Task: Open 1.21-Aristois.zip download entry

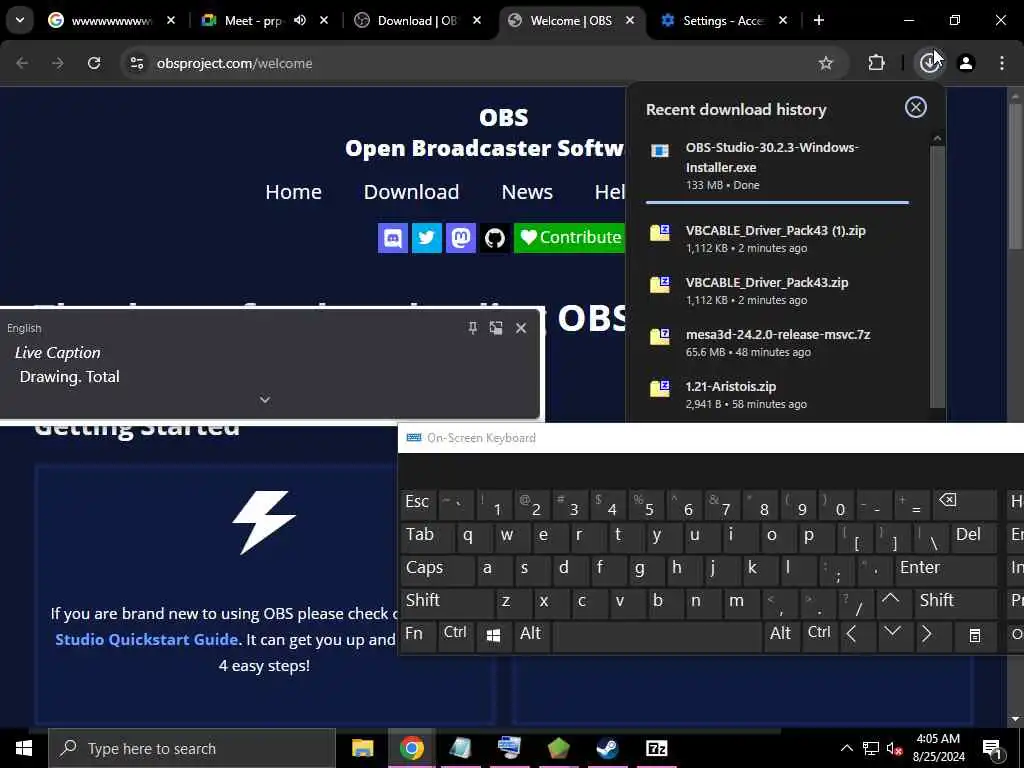Action: pos(777,394)
